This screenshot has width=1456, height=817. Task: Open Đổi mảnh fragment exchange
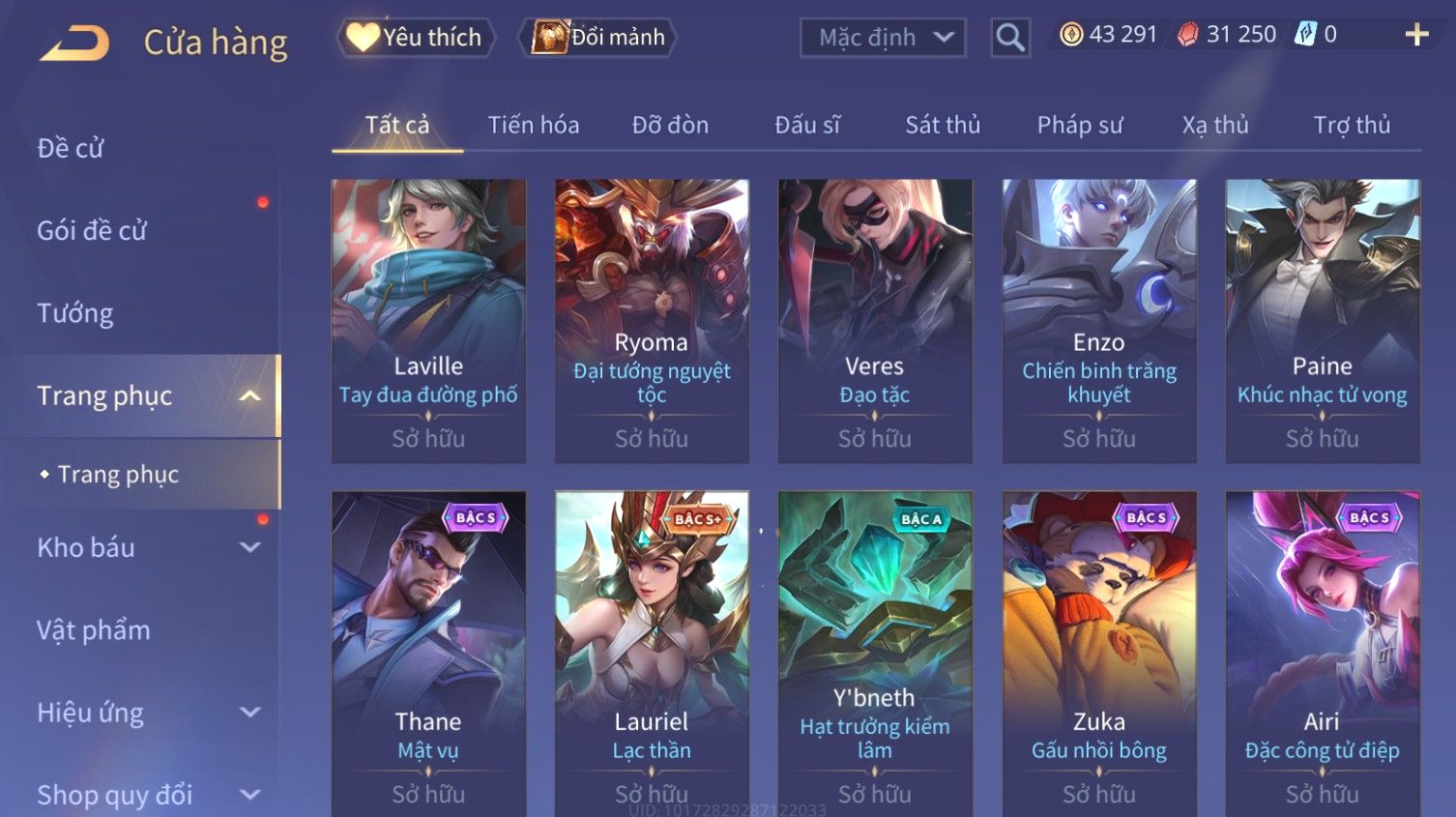598,38
